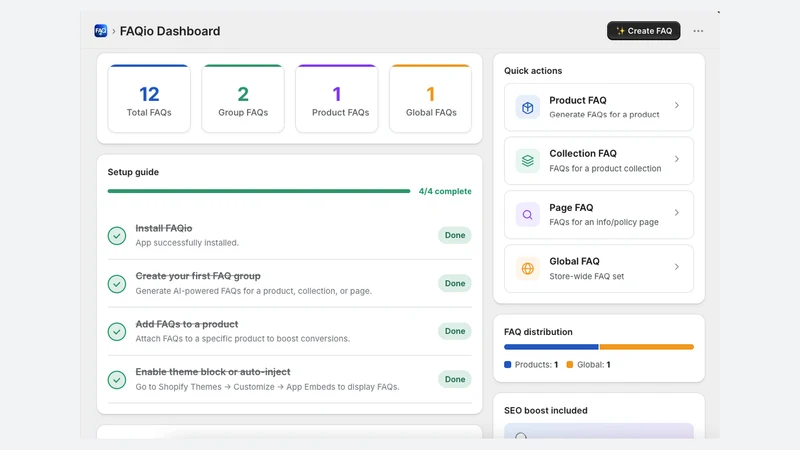Click 'App successfully installed.' text

click(x=187, y=243)
